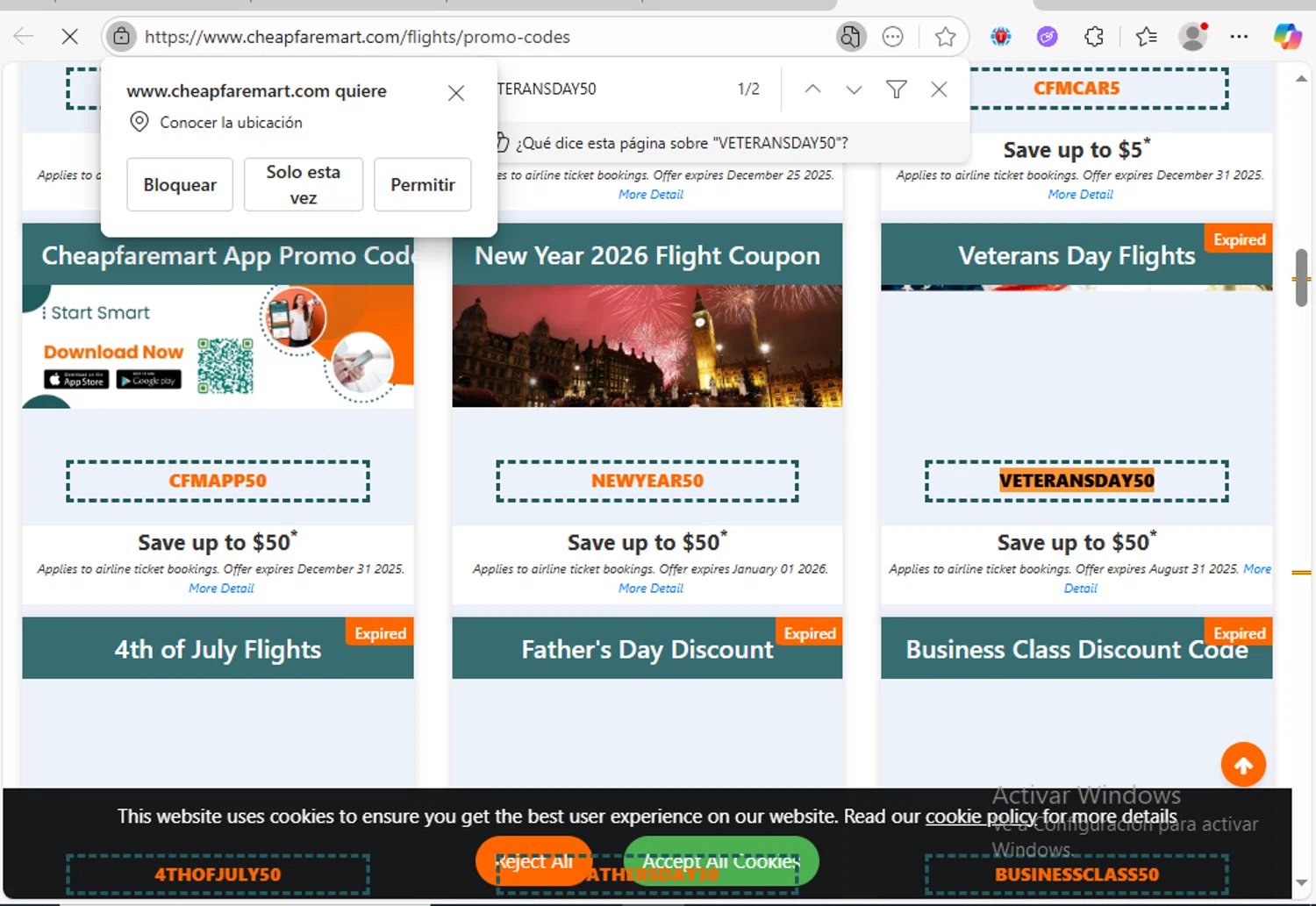Click the New Year fireworks Big Ben image
The height and width of the screenshot is (906, 1316).
[x=647, y=346]
